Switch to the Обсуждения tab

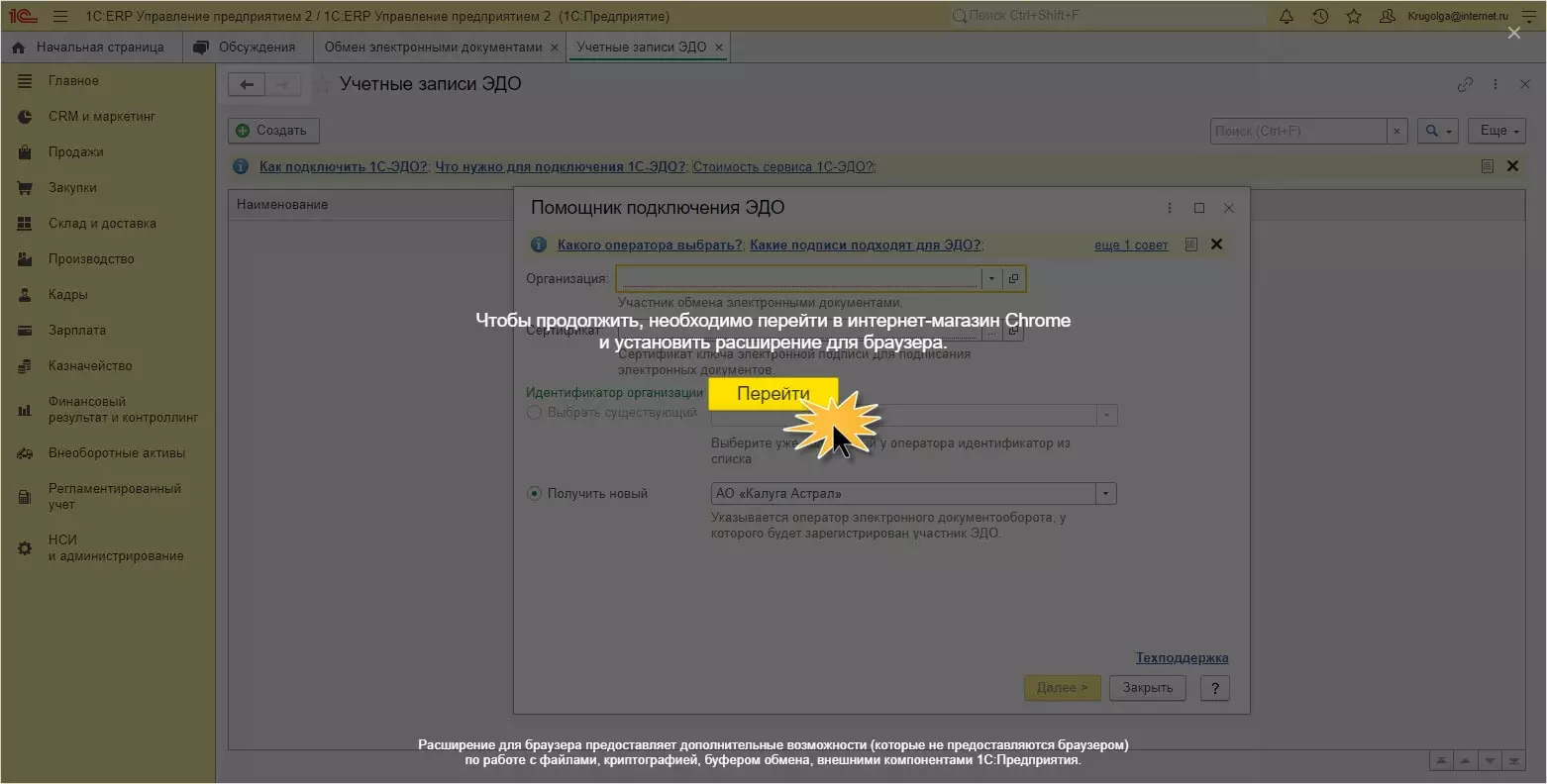pos(247,48)
